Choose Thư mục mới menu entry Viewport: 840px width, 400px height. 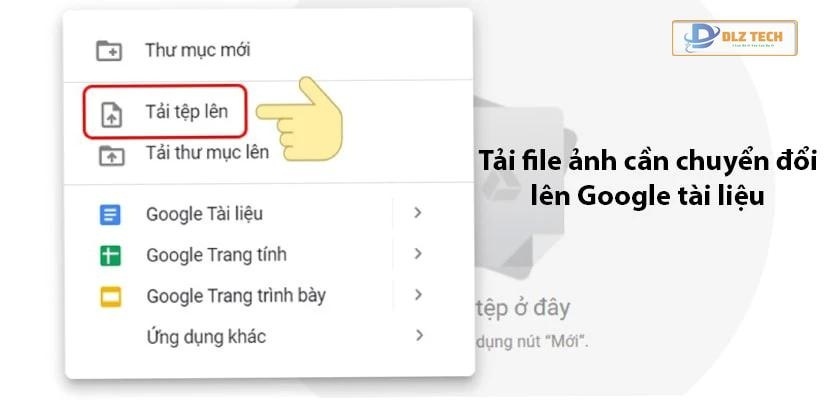point(268,51)
